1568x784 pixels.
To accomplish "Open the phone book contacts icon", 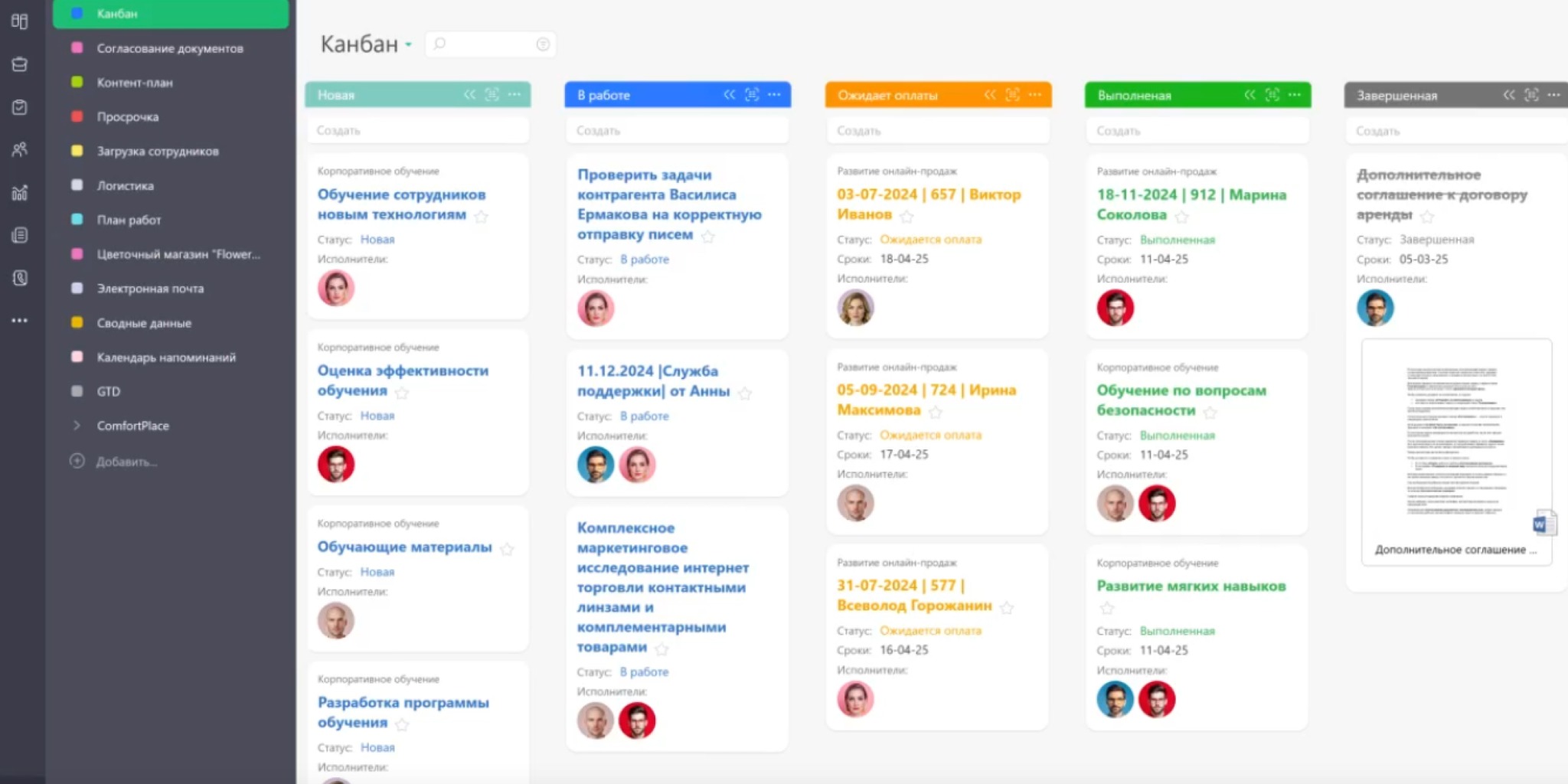I will click(20, 278).
